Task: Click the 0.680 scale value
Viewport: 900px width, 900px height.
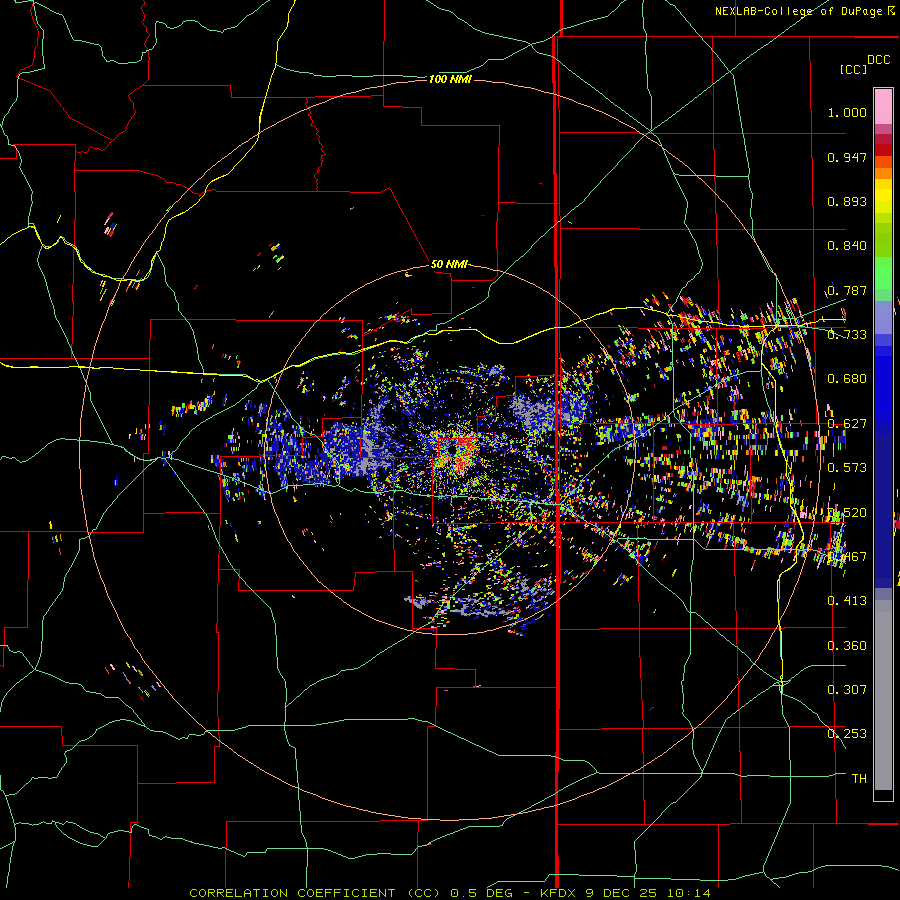Action: pyautogui.click(x=847, y=379)
